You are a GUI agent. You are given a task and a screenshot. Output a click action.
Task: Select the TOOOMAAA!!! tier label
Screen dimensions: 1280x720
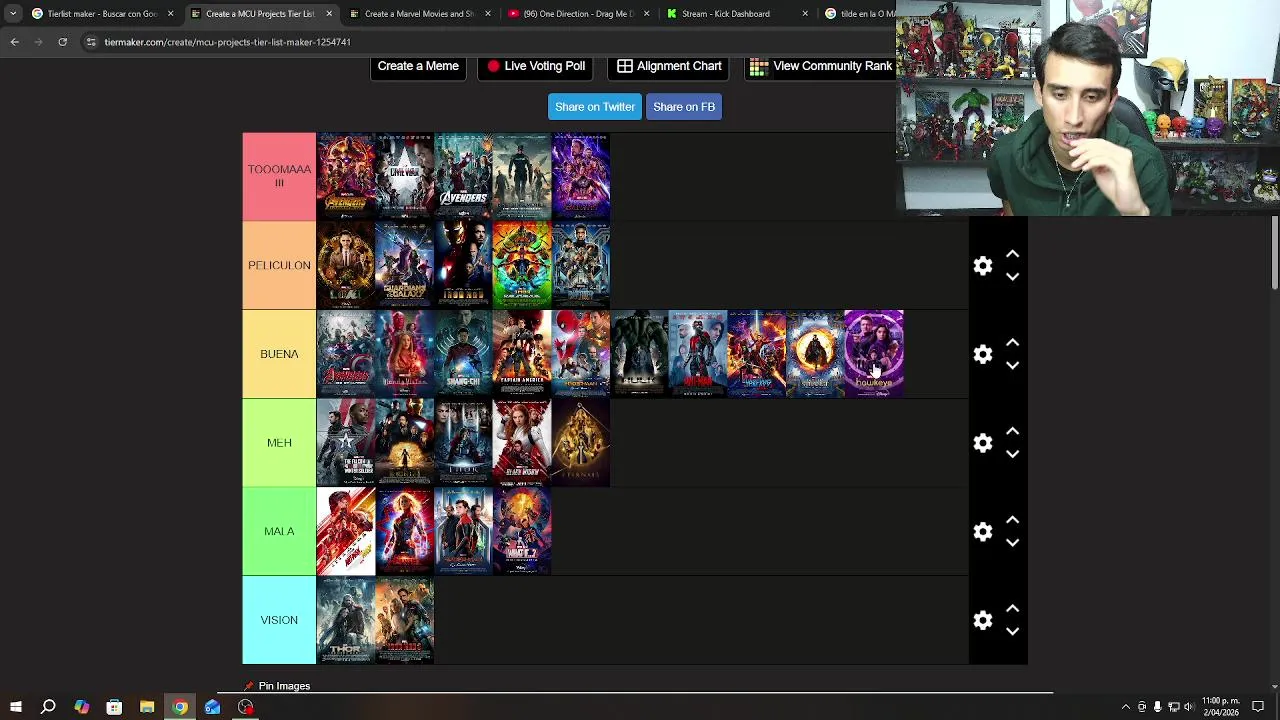279,176
